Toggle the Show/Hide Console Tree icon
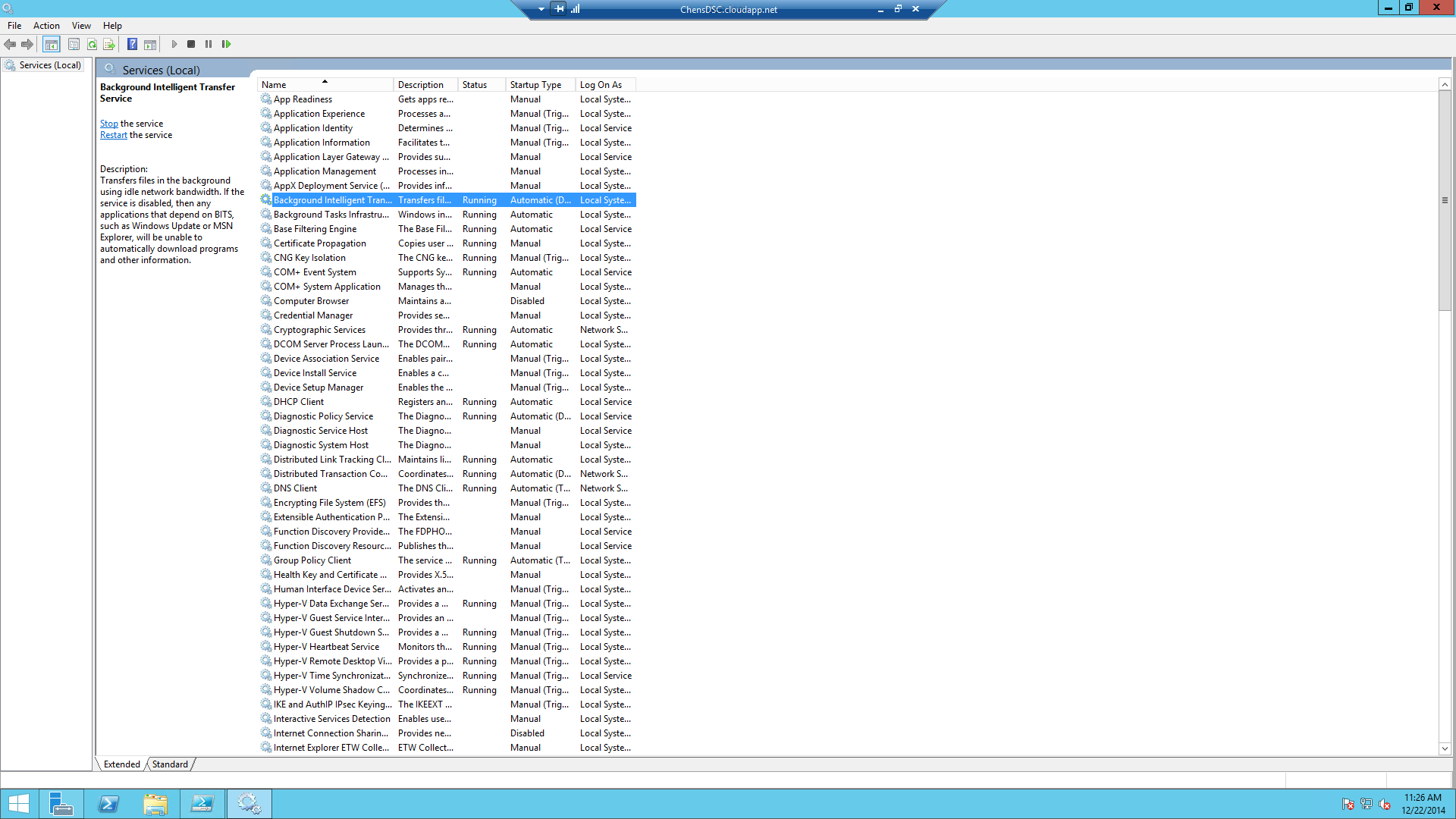The image size is (1456, 819). coord(51,45)
